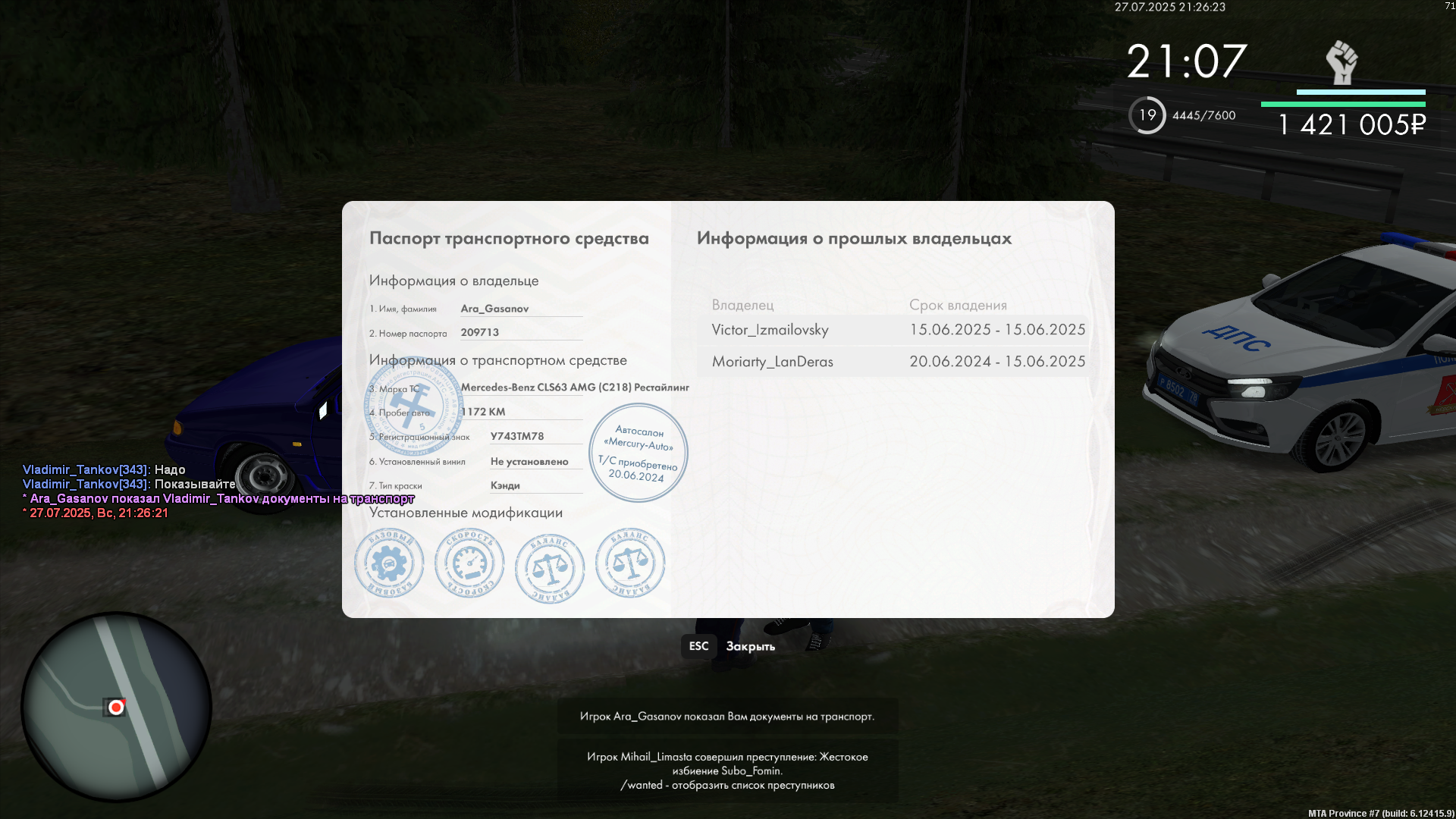Click the Владелец column header
The image size is (1456, 819).
(x=742, y=305)
